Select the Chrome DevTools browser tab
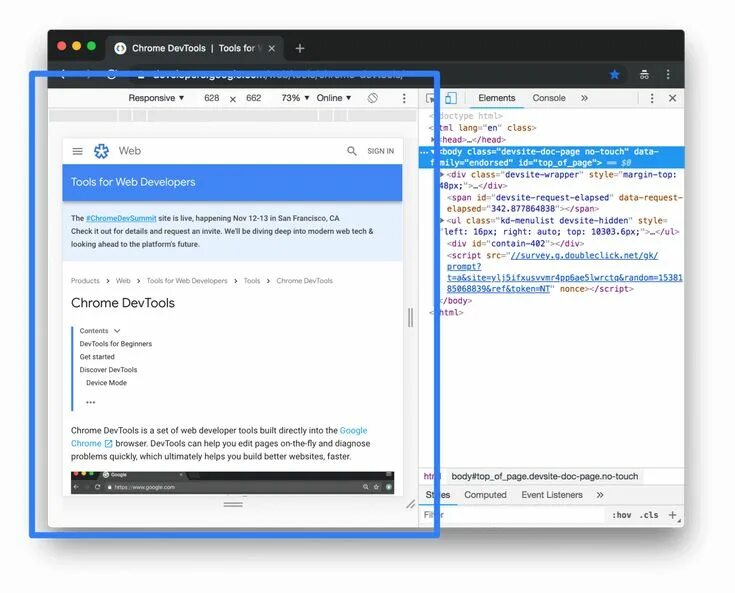The width and height of the screenshot is (735, 593). (194, 48)
